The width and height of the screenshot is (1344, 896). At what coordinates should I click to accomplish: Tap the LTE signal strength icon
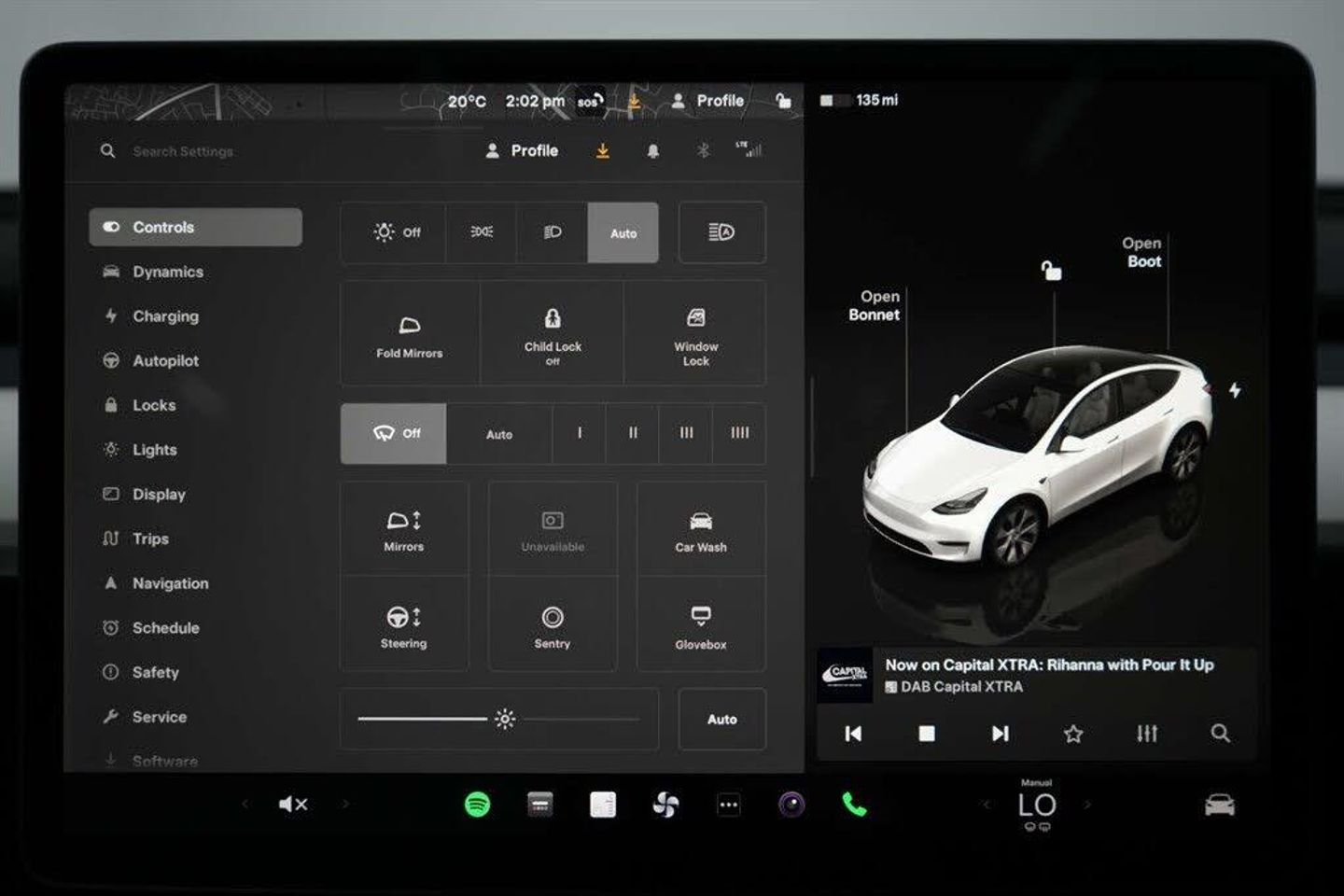[749, 148]
